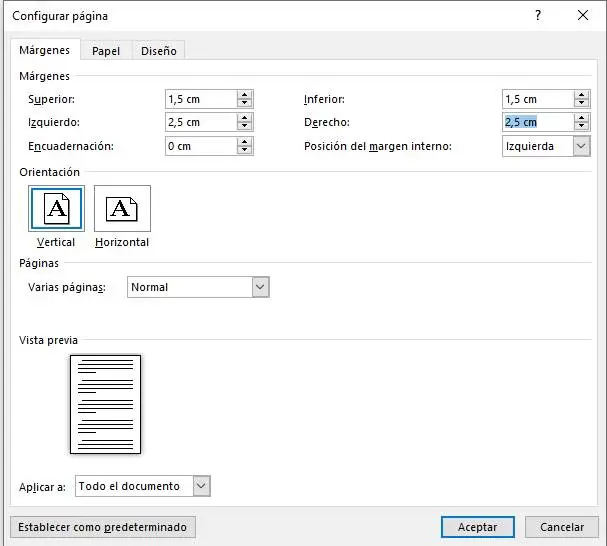Switch to the Márgenes tab
The height and width of the screenshot is (546, 607).
click(x=45, y=50)
